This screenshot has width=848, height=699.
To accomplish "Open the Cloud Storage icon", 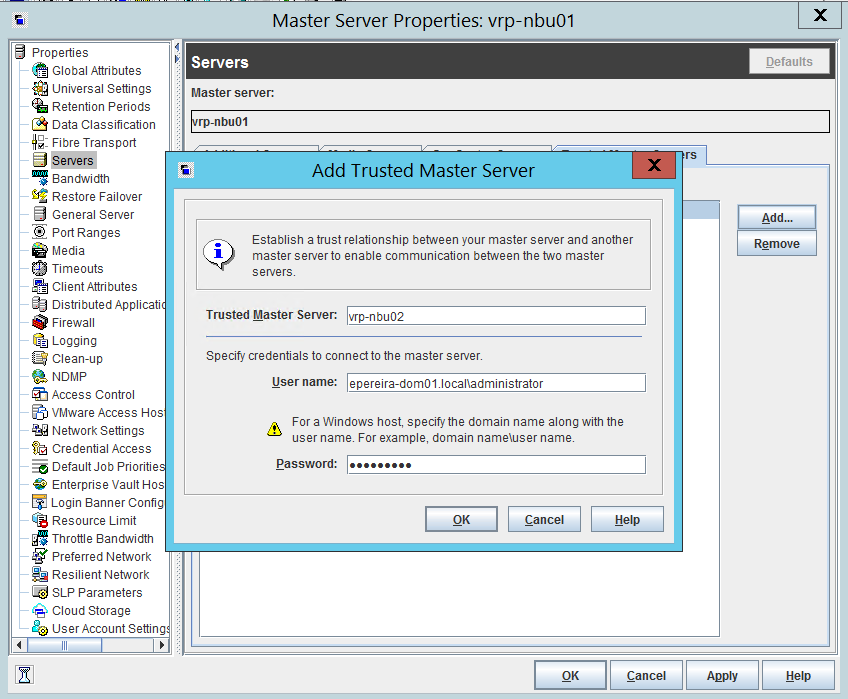I will click(40, 610).
